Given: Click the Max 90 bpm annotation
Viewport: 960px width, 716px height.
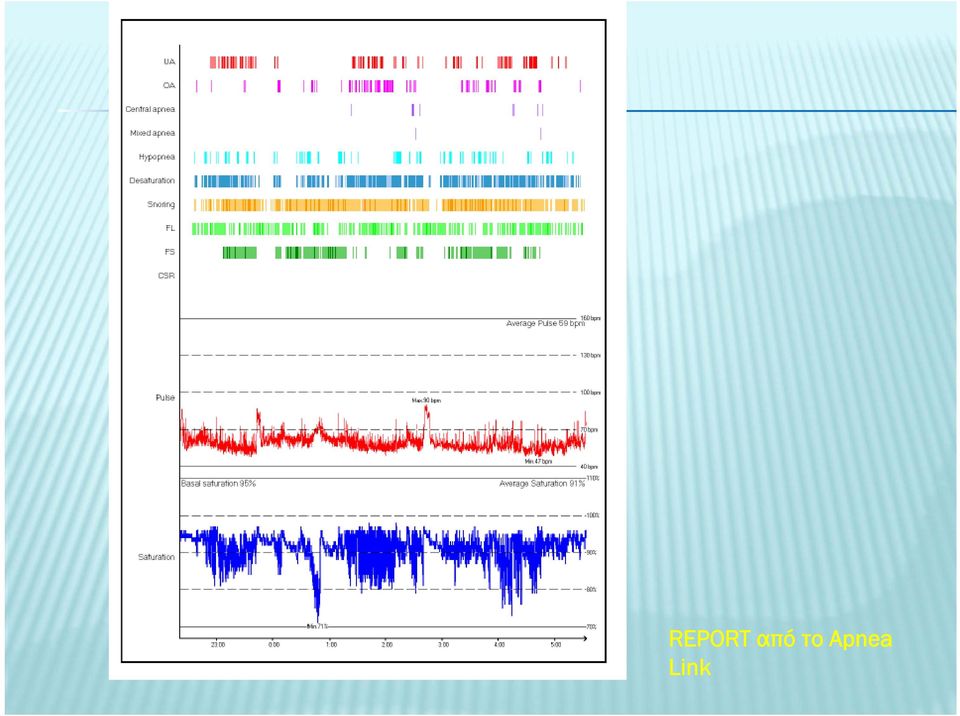Looking at the screenshot, I should coord(426,400).
